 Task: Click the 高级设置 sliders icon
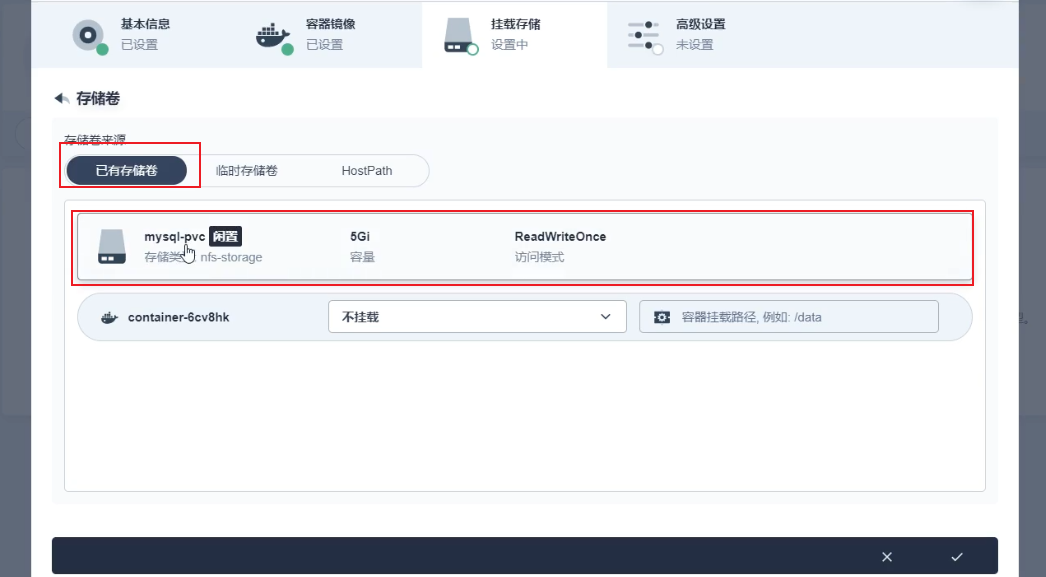[x=644, y=36]
